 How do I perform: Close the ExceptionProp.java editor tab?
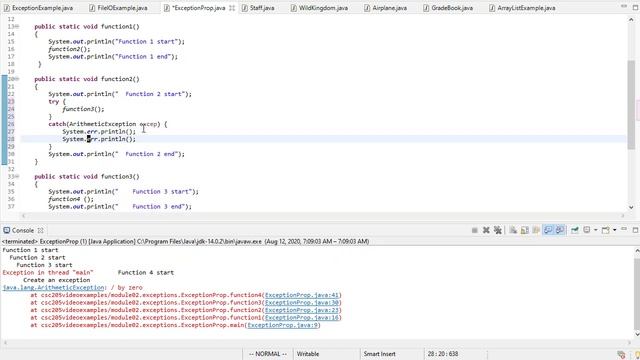232,8
